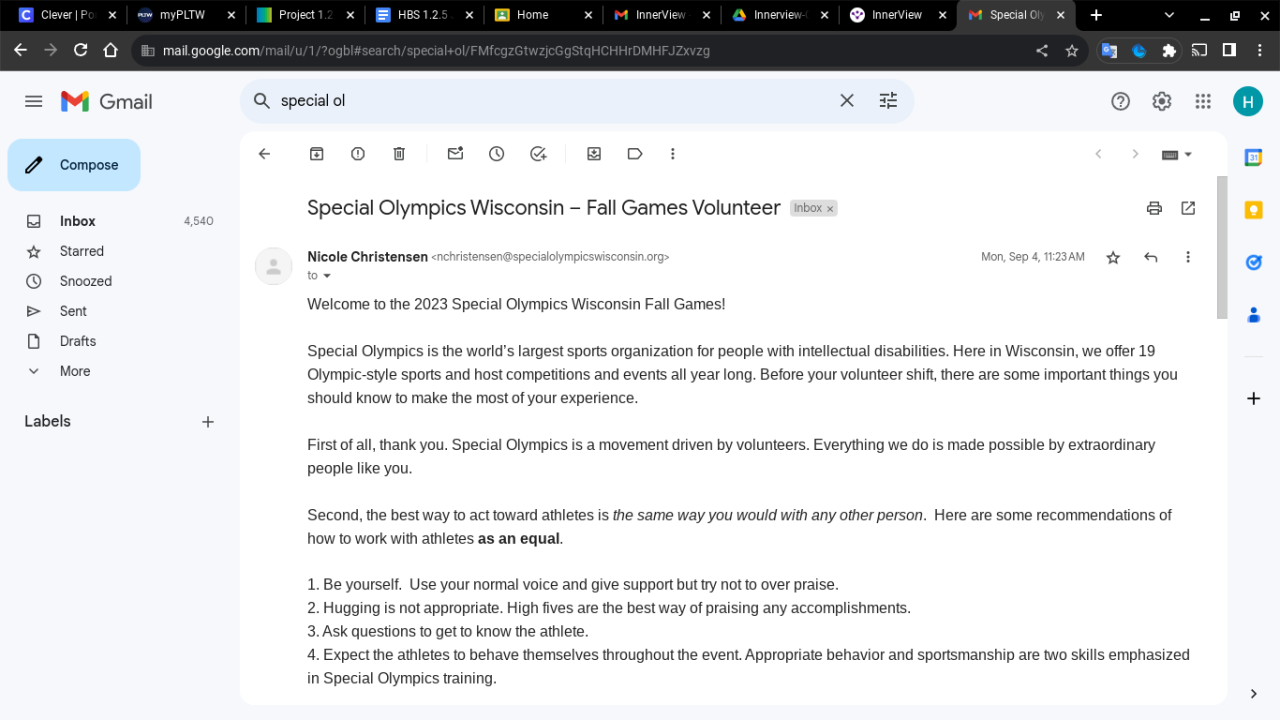
Task: Bookmark this page with the star
Action: click(1072, 50)
